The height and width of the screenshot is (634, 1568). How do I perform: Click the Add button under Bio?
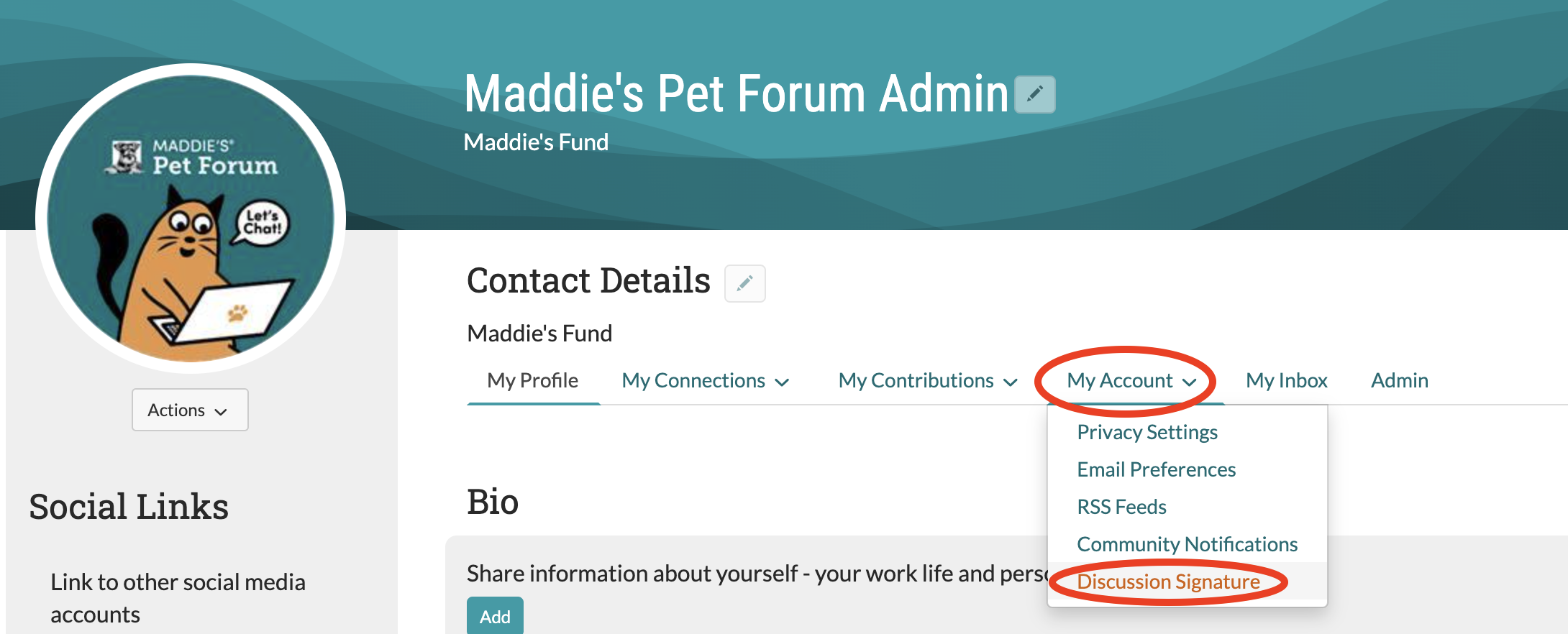pyautogui.click(x=495, y=616)
